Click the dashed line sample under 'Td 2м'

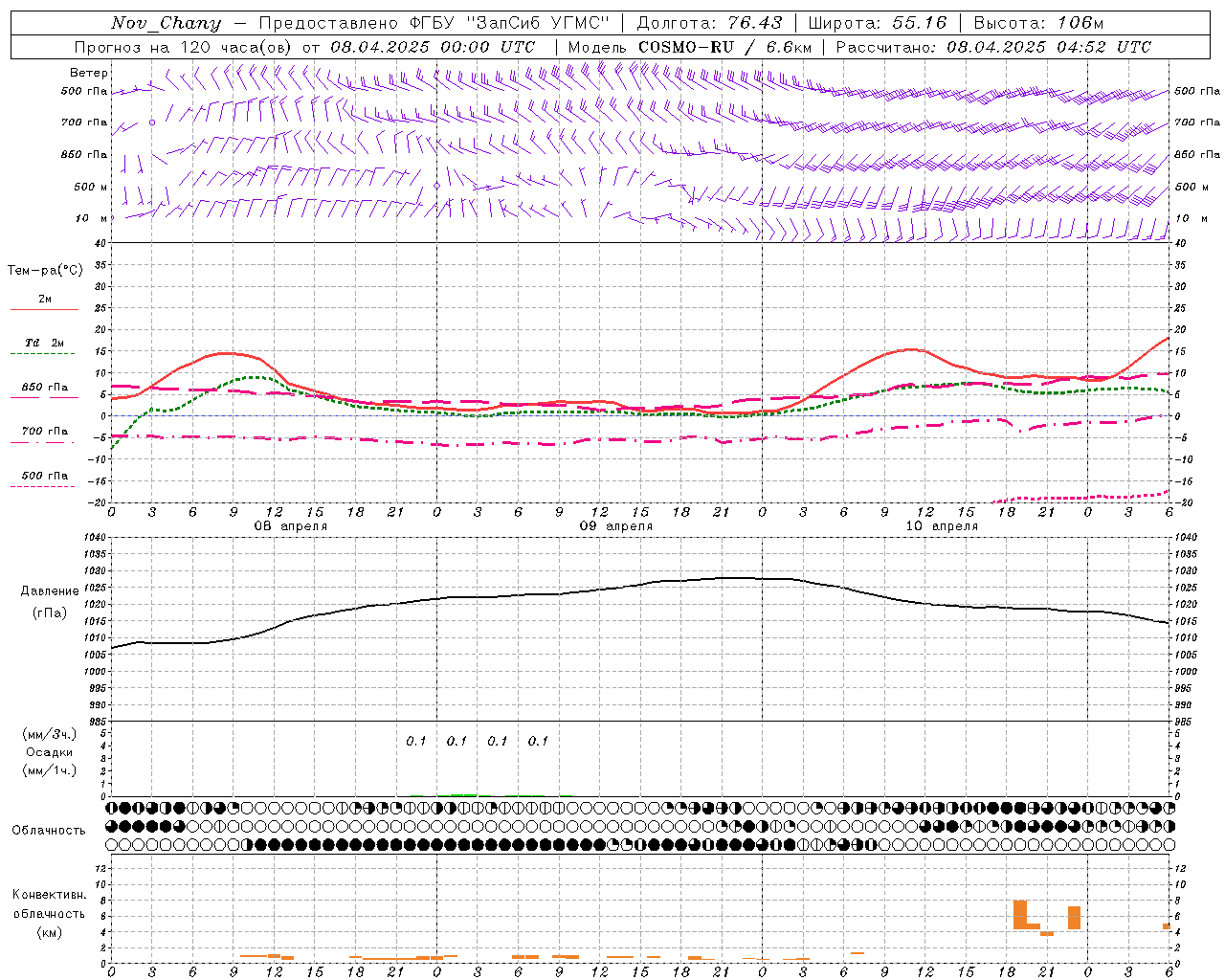click(x=42, y=354)
